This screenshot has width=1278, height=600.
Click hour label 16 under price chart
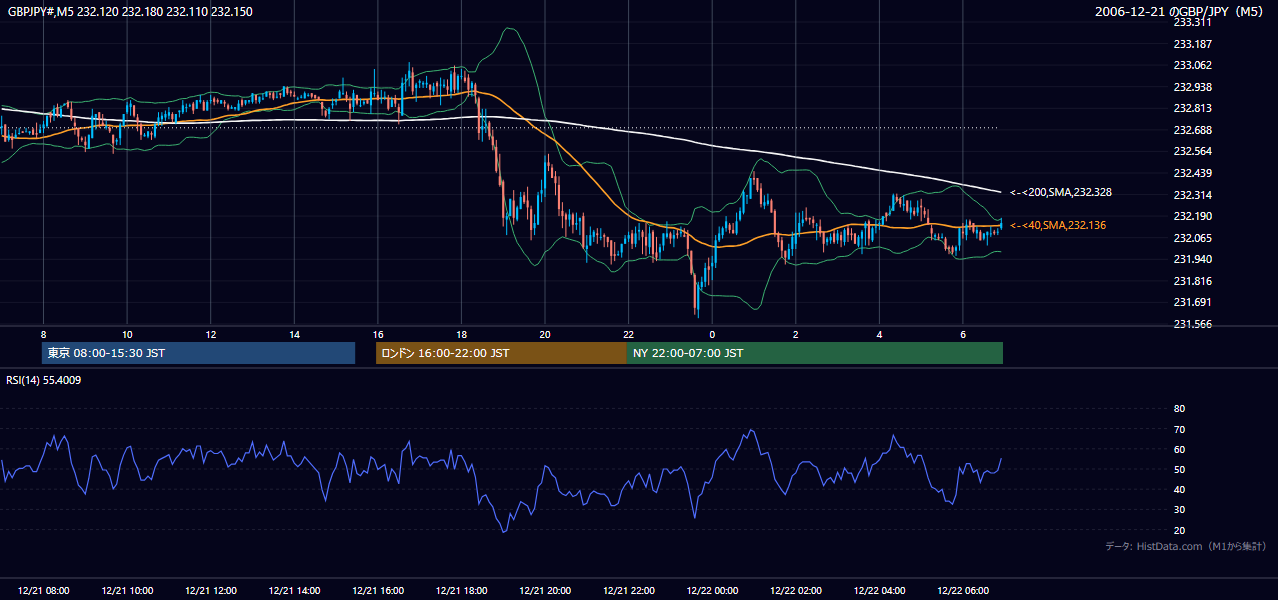point(378,334)
